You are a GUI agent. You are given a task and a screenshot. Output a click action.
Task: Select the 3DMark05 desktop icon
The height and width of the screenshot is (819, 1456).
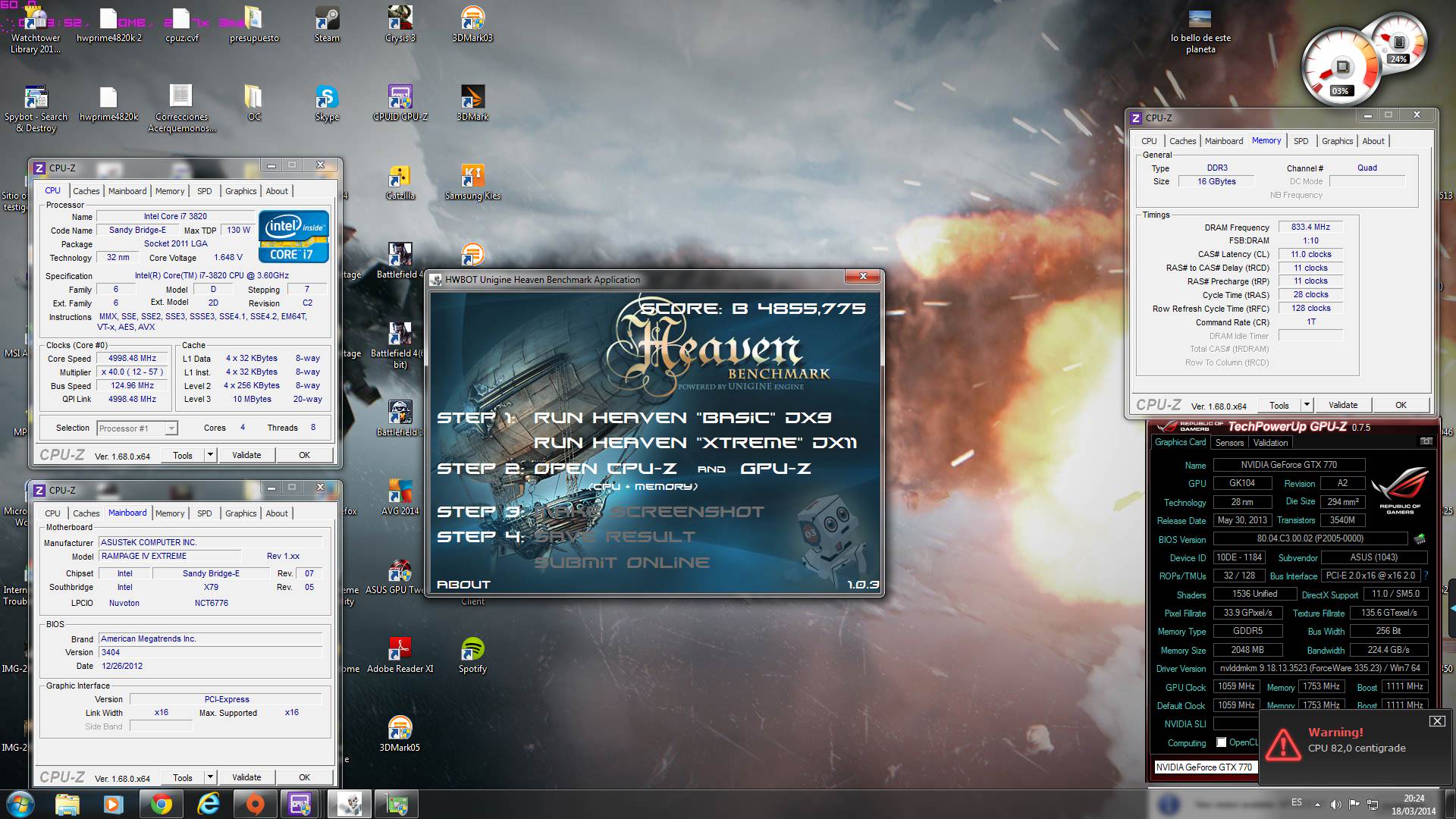400,734
